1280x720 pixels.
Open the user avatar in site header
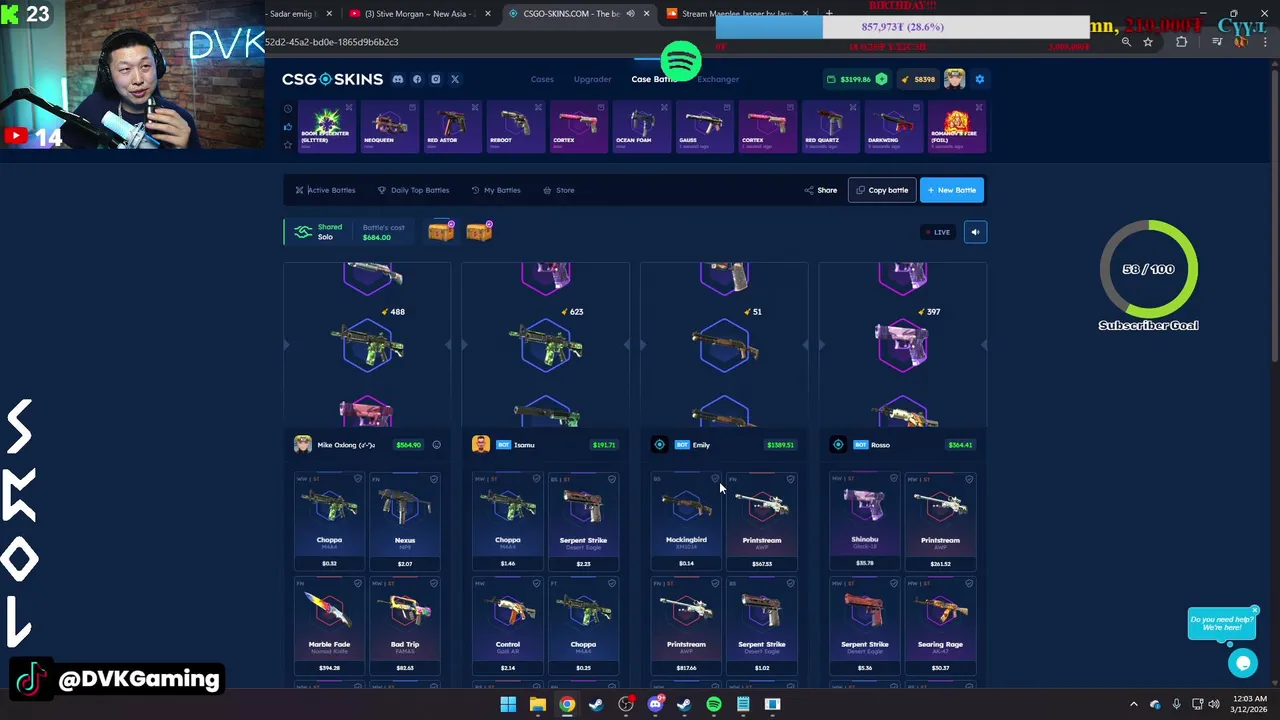[954, 79]
